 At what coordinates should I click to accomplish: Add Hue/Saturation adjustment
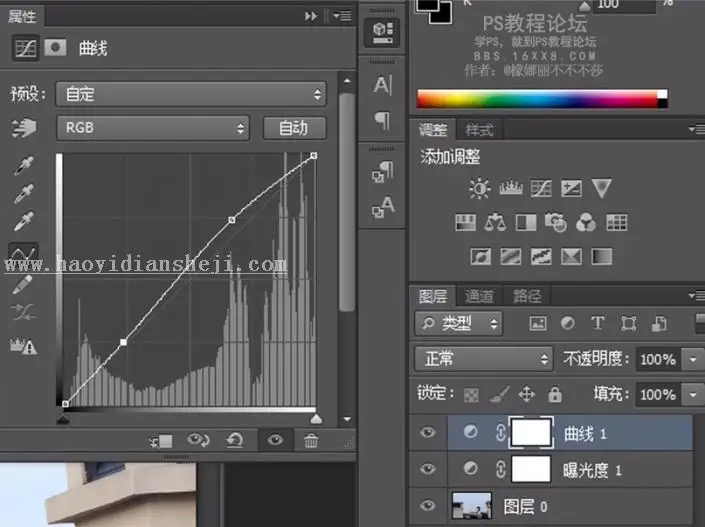[x=465, y=223]
